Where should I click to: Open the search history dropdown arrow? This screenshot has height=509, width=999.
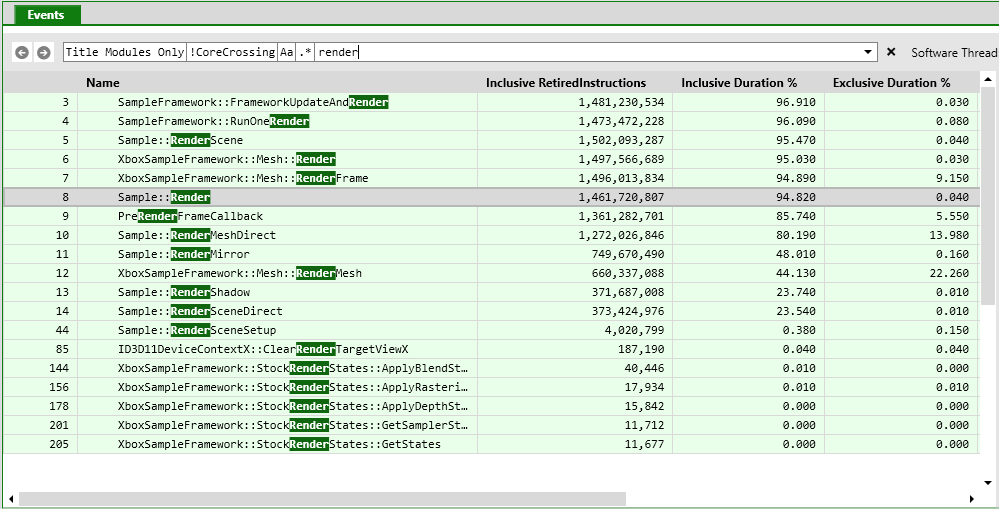pyautogui.click(x=868, y=52)
